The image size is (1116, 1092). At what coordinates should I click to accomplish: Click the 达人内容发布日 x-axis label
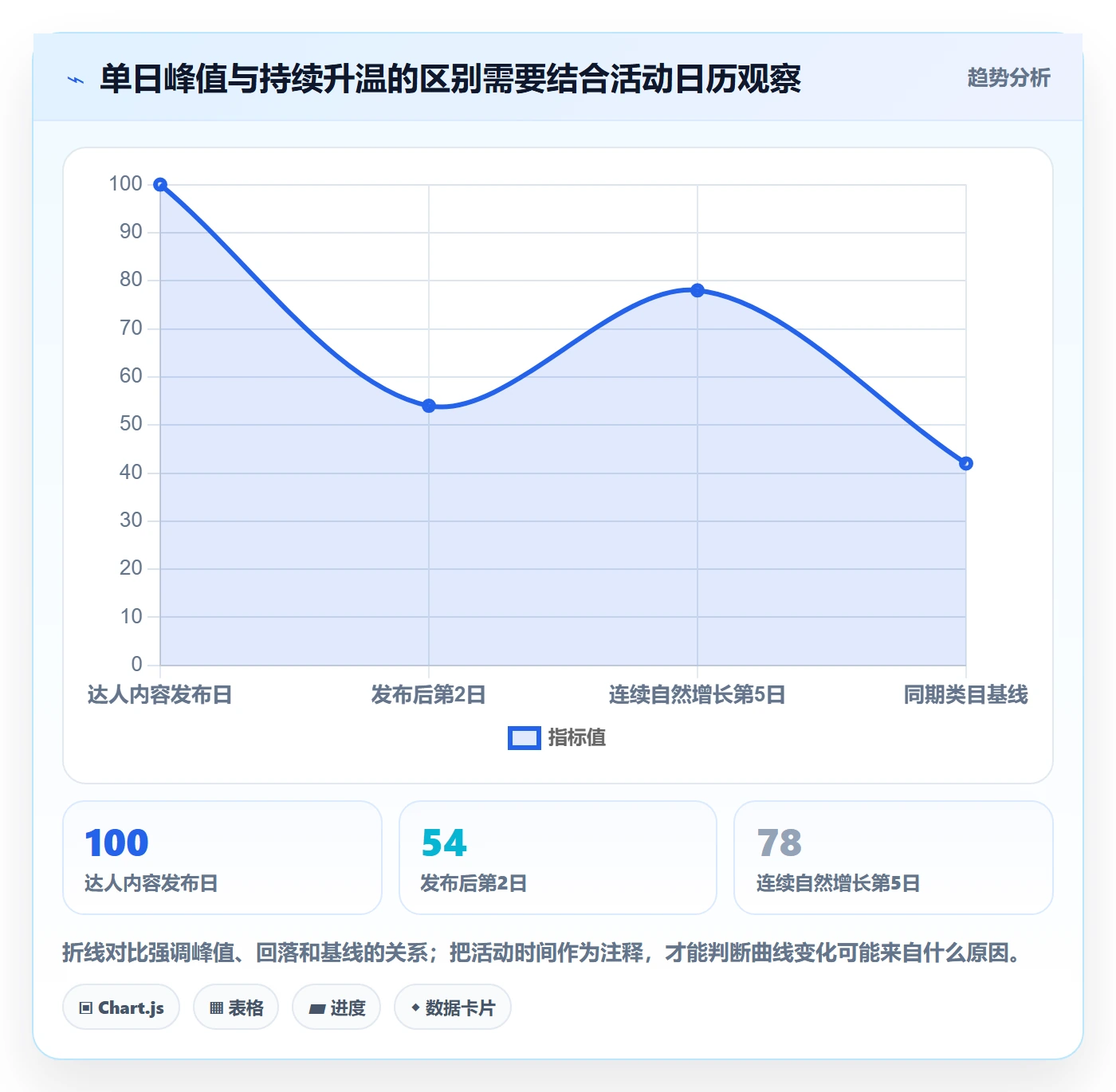(160, 694)
